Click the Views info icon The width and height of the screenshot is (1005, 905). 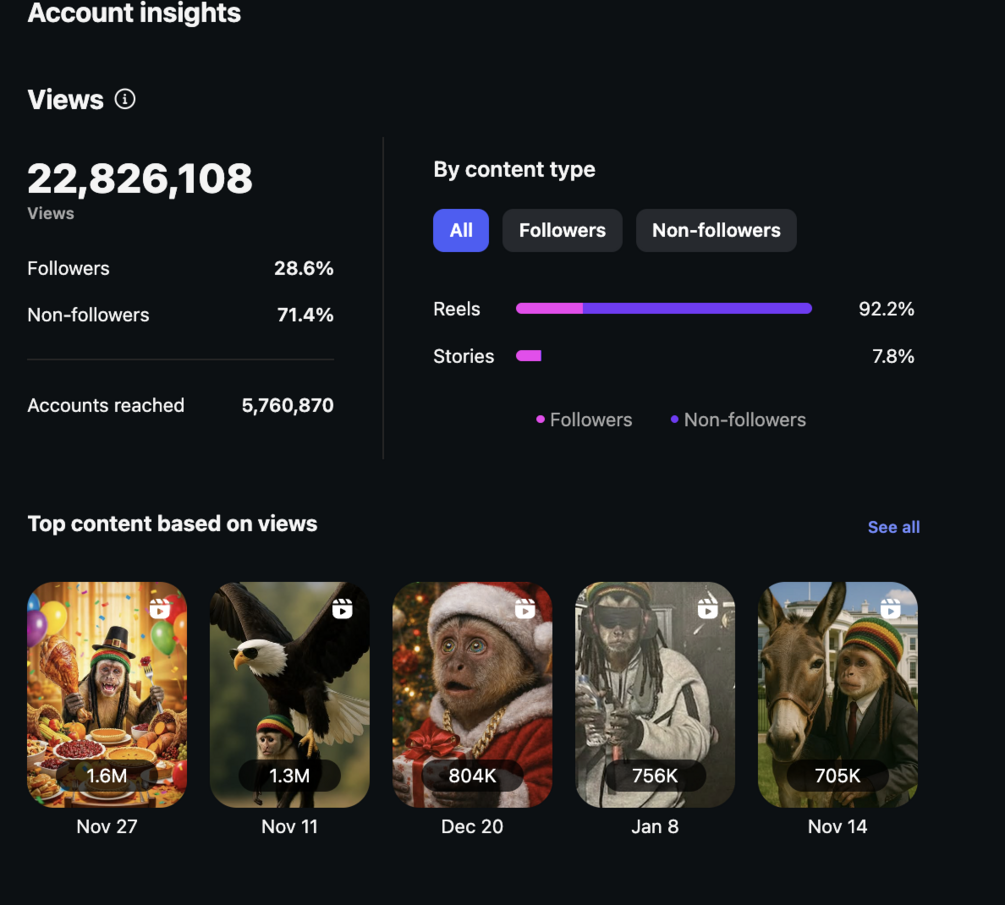click(x=125, y=99)
